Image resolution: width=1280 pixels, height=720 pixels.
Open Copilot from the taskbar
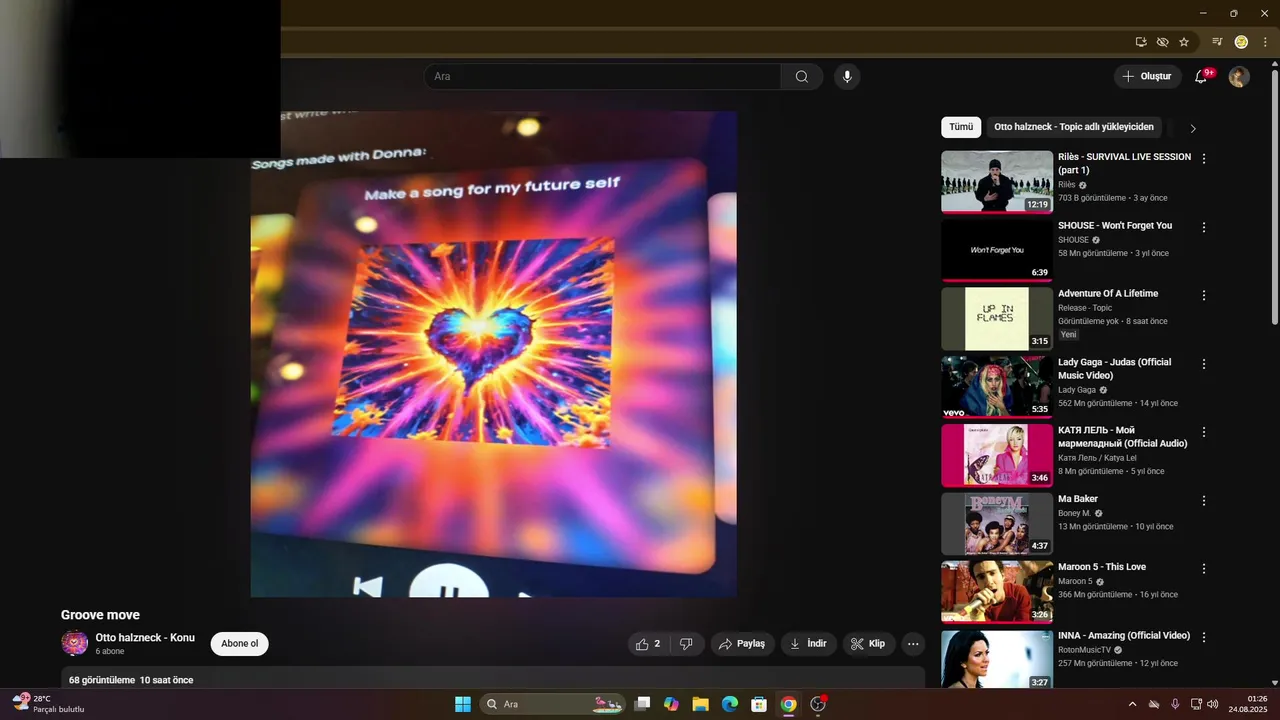pyautogui.click(x=671, y=704)
